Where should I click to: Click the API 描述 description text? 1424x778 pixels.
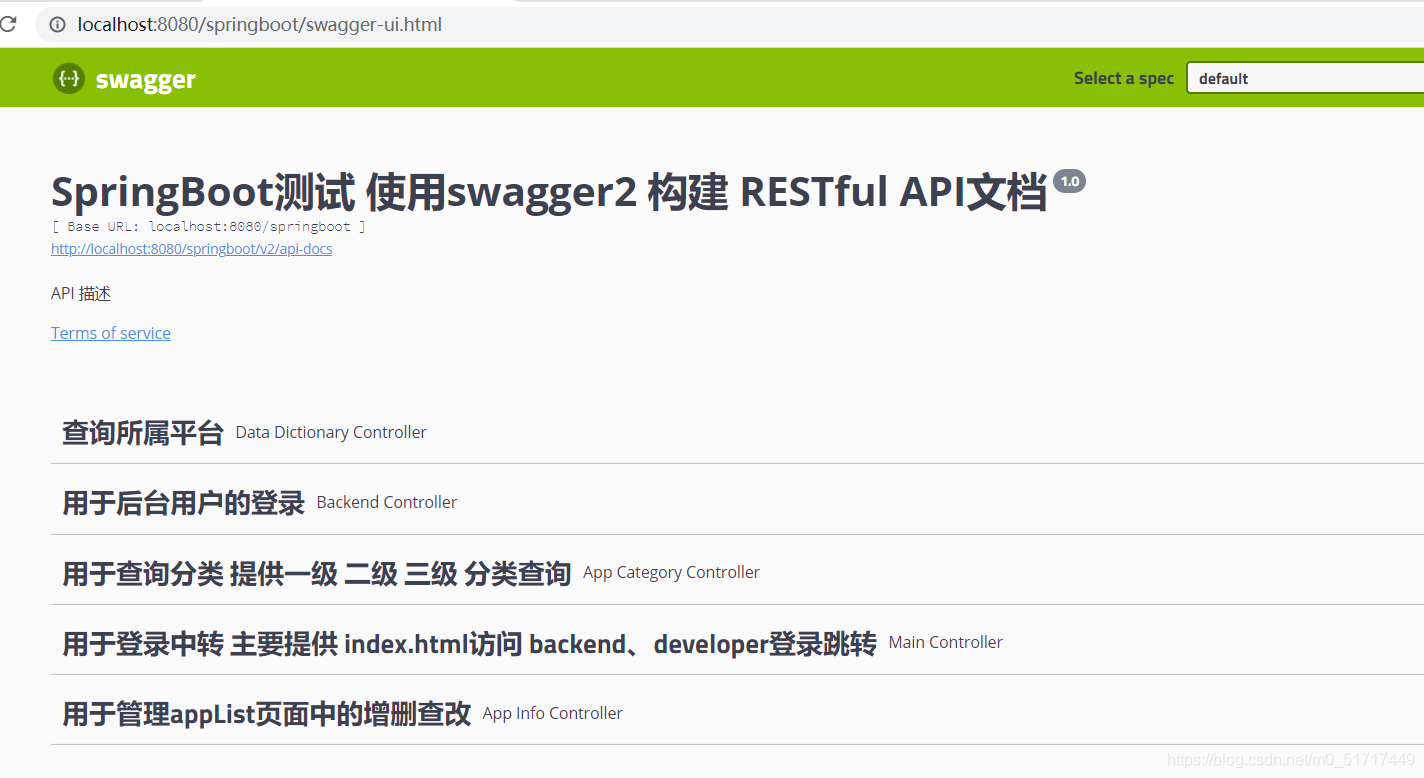pos(81,293)
